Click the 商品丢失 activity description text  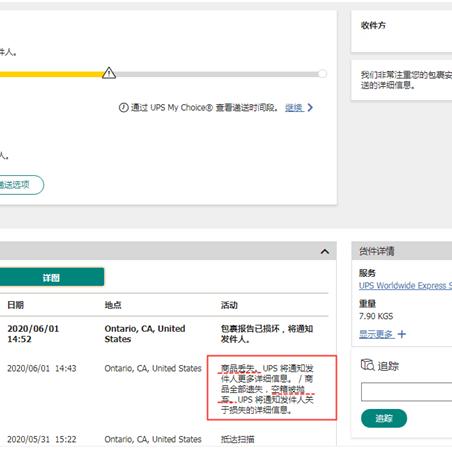[267, 389]
